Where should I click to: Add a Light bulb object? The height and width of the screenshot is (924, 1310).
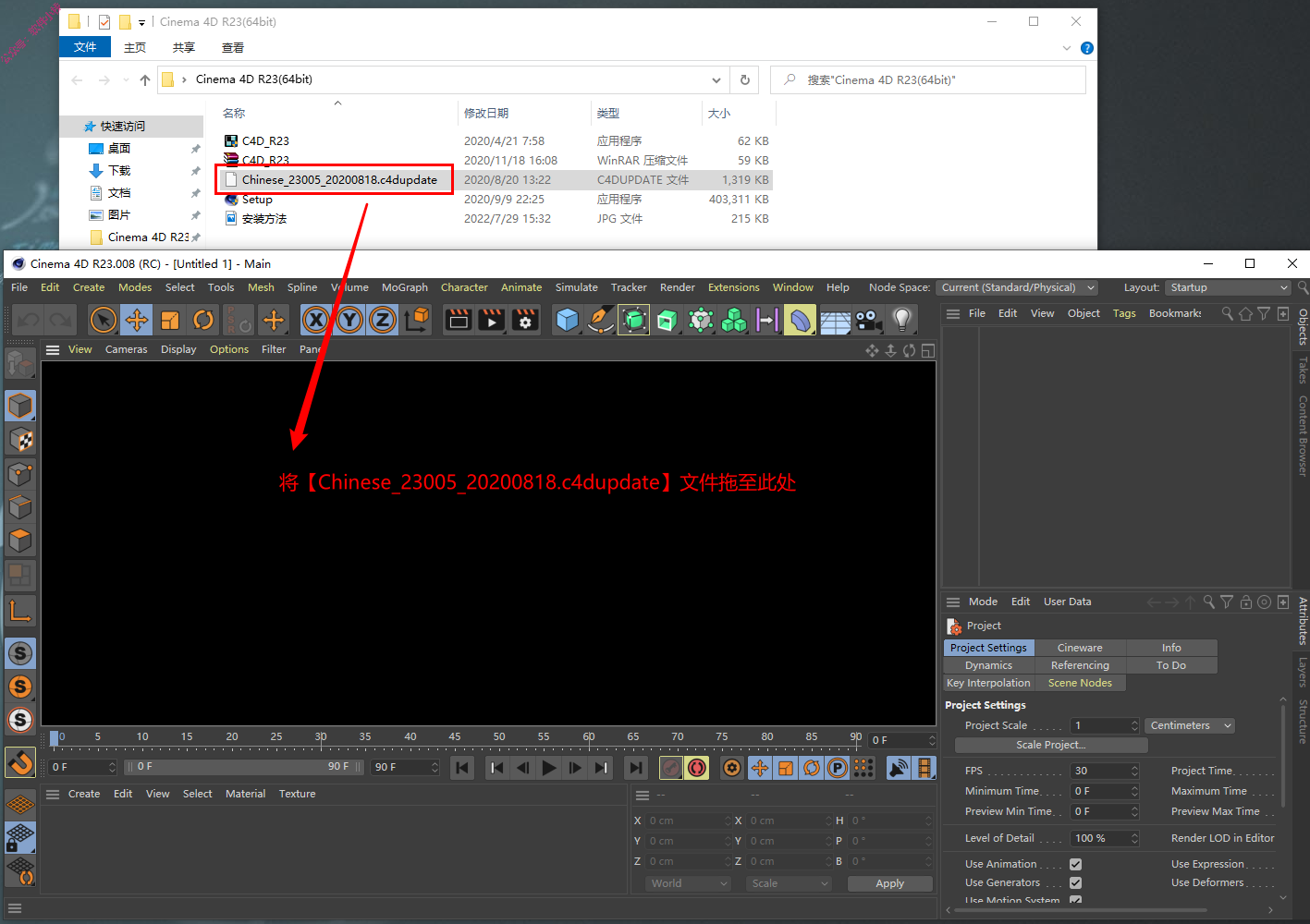901,321
